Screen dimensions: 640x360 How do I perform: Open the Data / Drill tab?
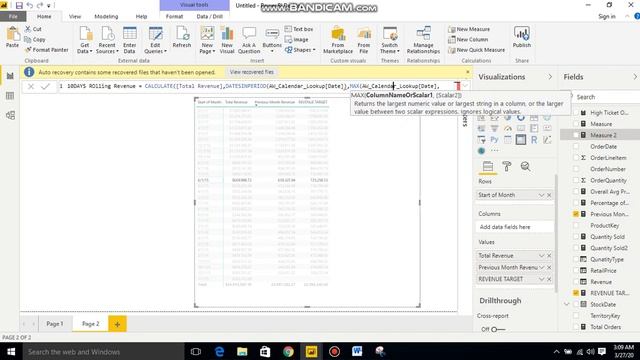[210, 16]
